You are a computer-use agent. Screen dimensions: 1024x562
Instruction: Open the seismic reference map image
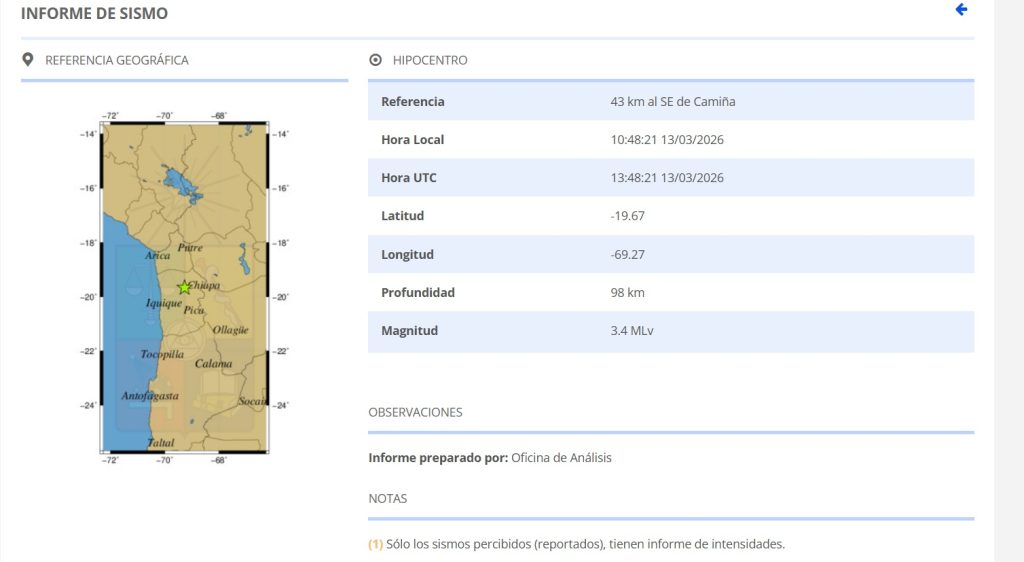[x=184, y=285]
